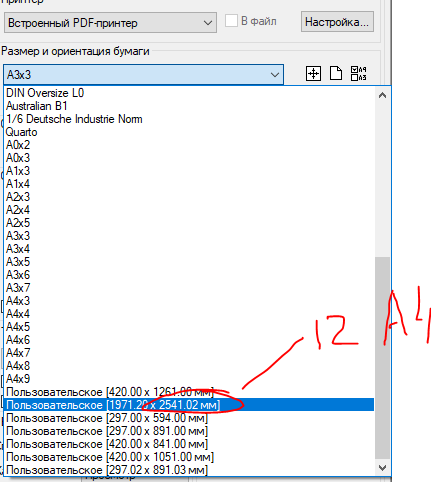Pick the "Quarto" paper format

click(x=189, y=132)
